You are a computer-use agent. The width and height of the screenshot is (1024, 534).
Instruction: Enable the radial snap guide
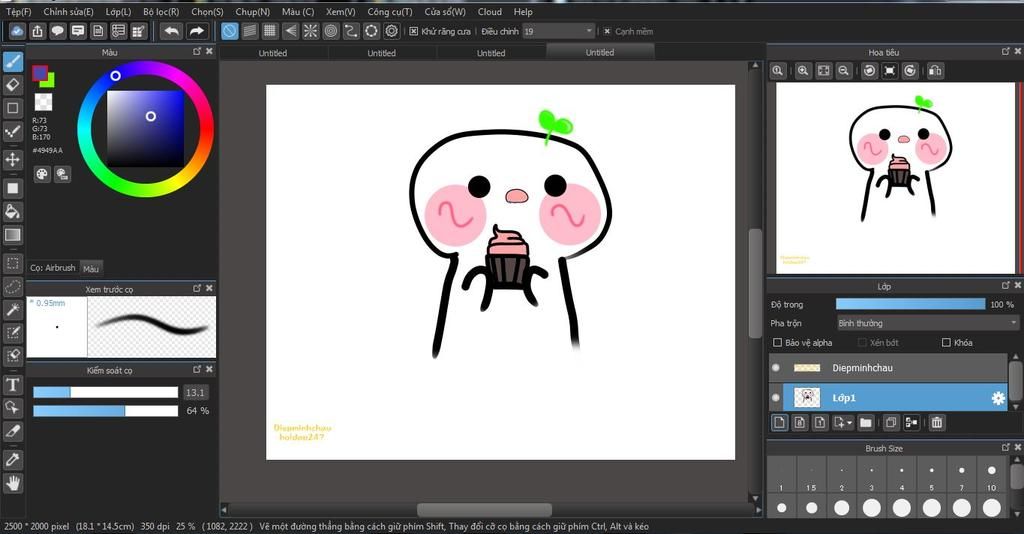click(x=310, y=31)
